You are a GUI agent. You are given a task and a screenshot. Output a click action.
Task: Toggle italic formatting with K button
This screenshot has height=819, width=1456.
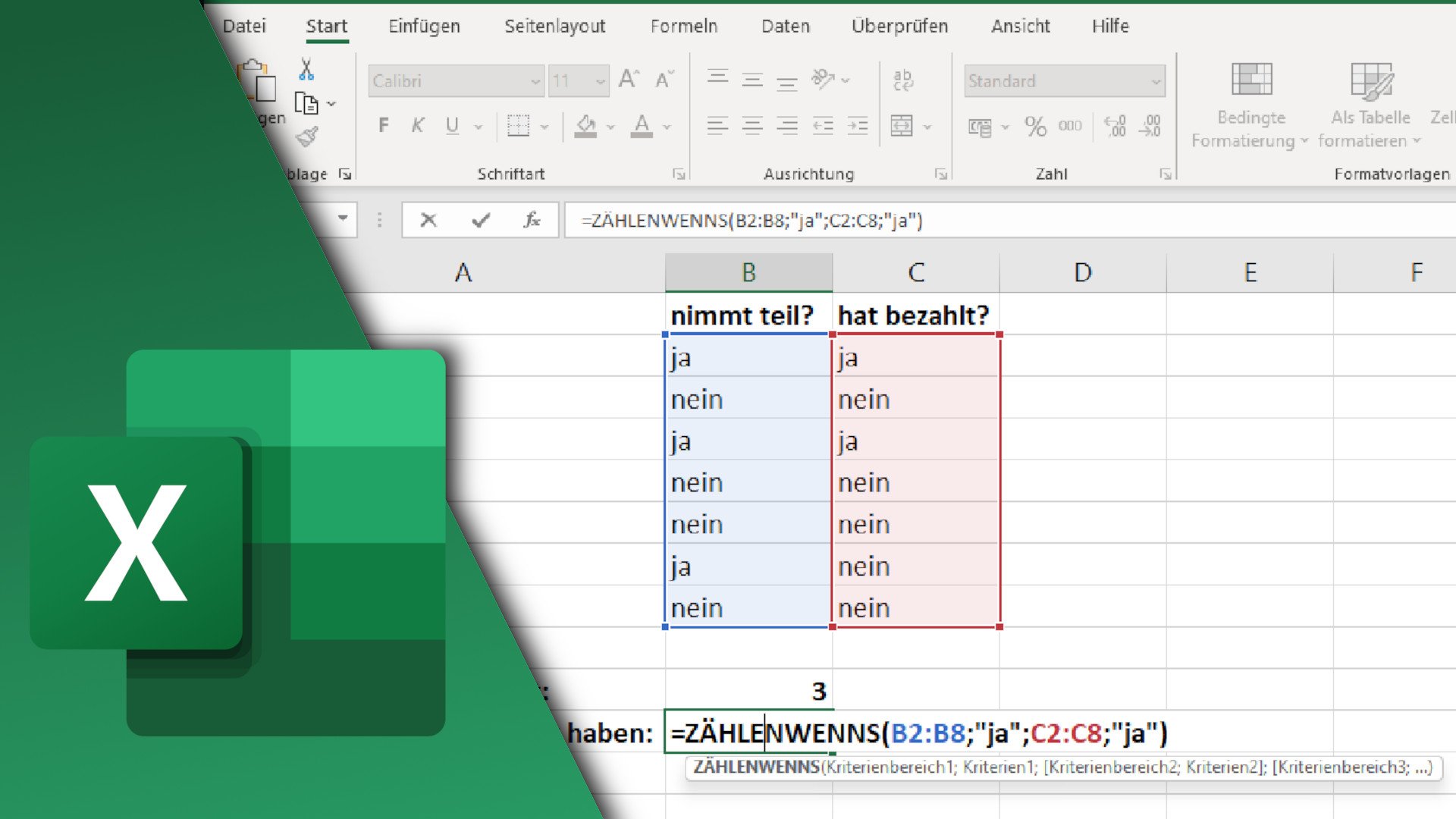click(417, 125)
